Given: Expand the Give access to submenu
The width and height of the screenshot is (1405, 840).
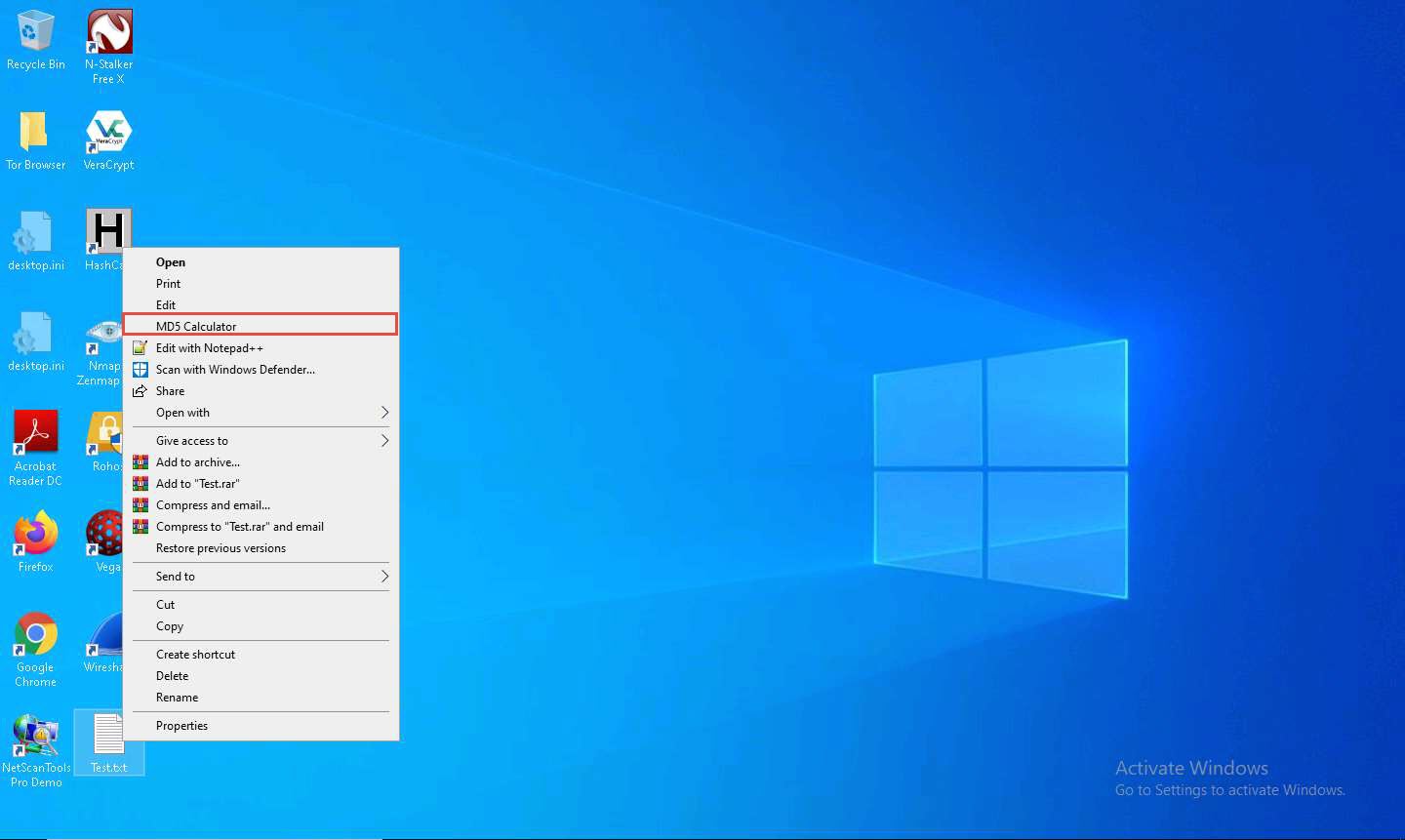Looking at the screenshot, I should 384,441.
